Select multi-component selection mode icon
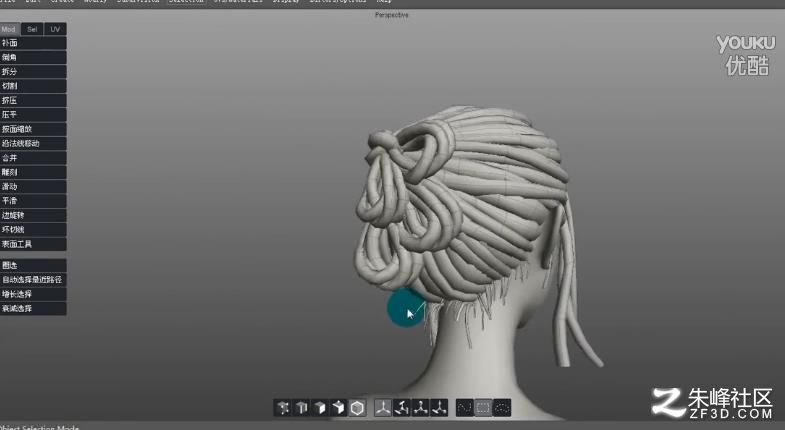785x430 pixels. click(x=338, y=408)
